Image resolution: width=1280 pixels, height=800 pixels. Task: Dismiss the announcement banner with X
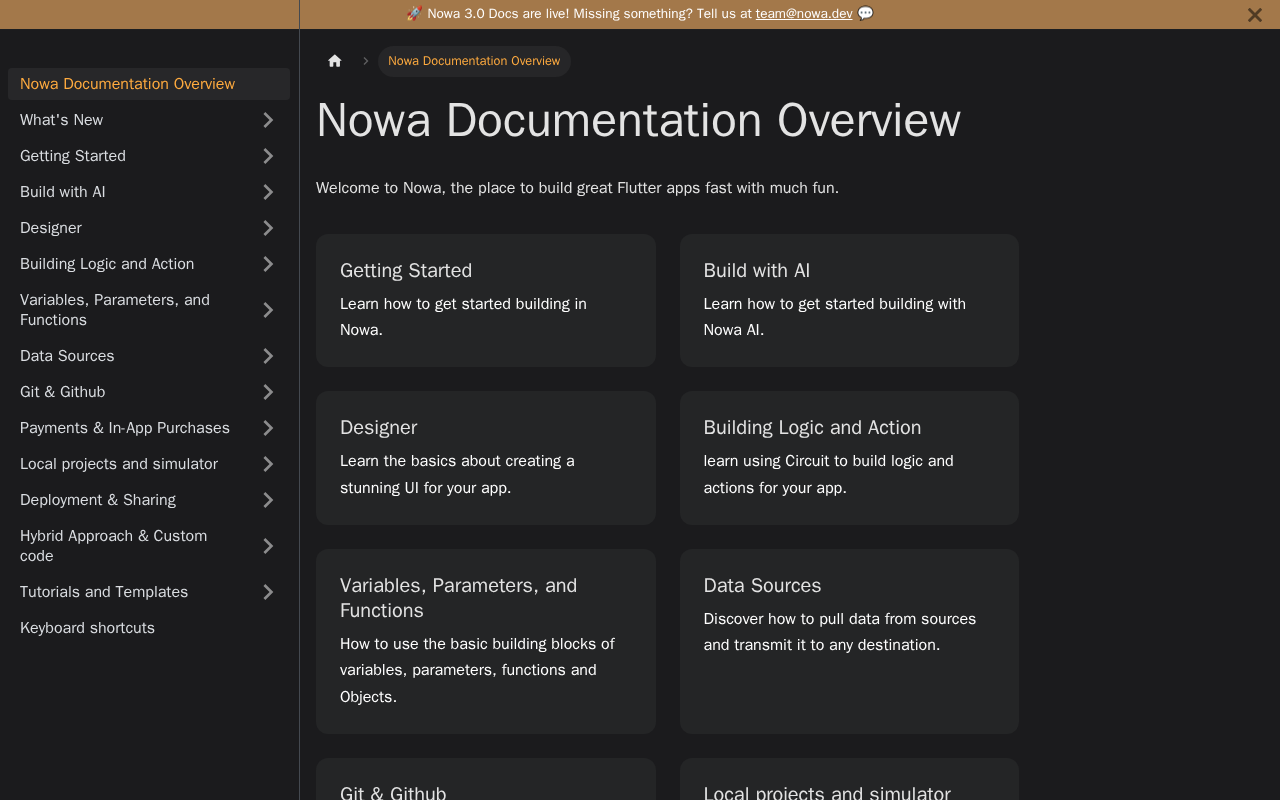point(1254,15)
